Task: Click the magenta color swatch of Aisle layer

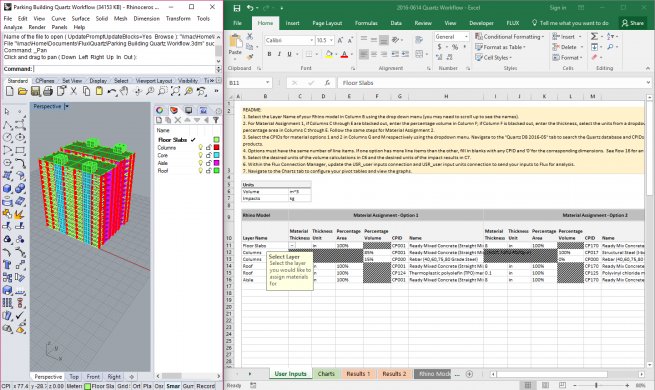Action: point(216,163)
